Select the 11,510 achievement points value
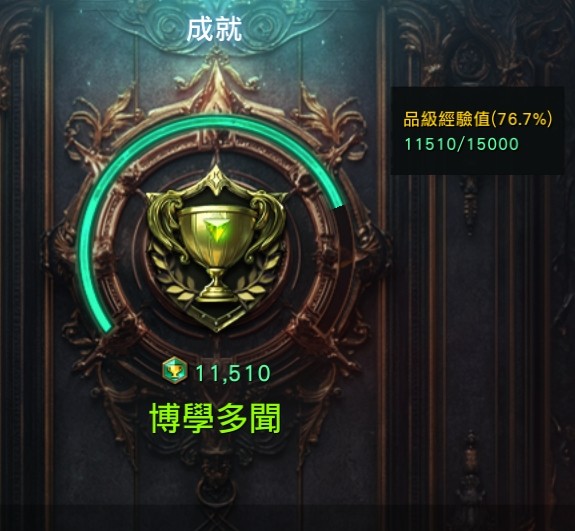The width and height of the screenshot is (575, 531). pyautogui.click(x=233, y=373)
